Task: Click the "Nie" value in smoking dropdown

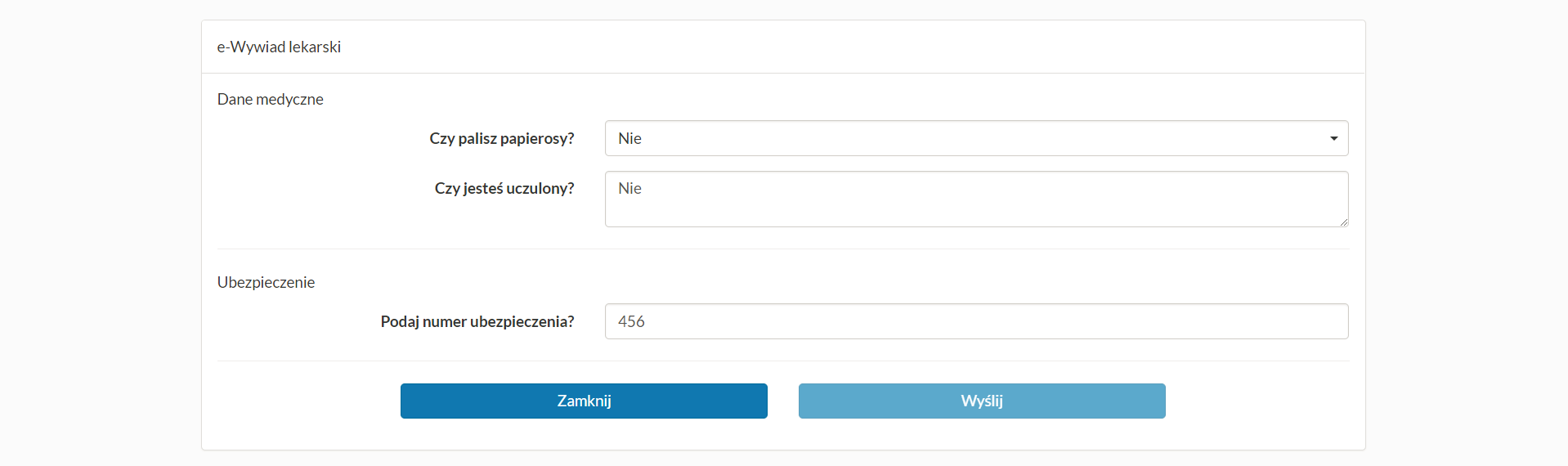Action: point(629,138)
